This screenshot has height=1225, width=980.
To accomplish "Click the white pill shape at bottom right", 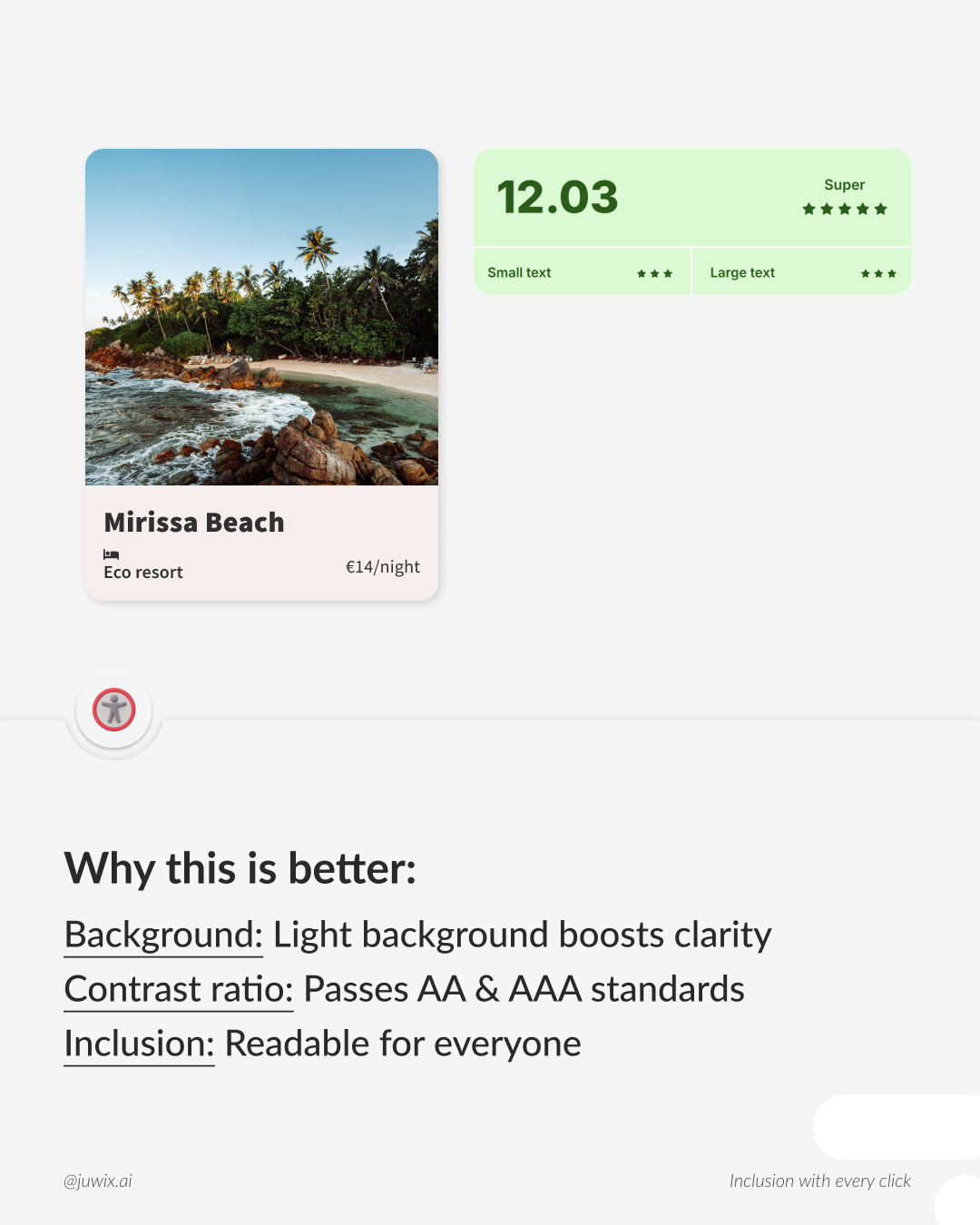I will (894, 1127).
